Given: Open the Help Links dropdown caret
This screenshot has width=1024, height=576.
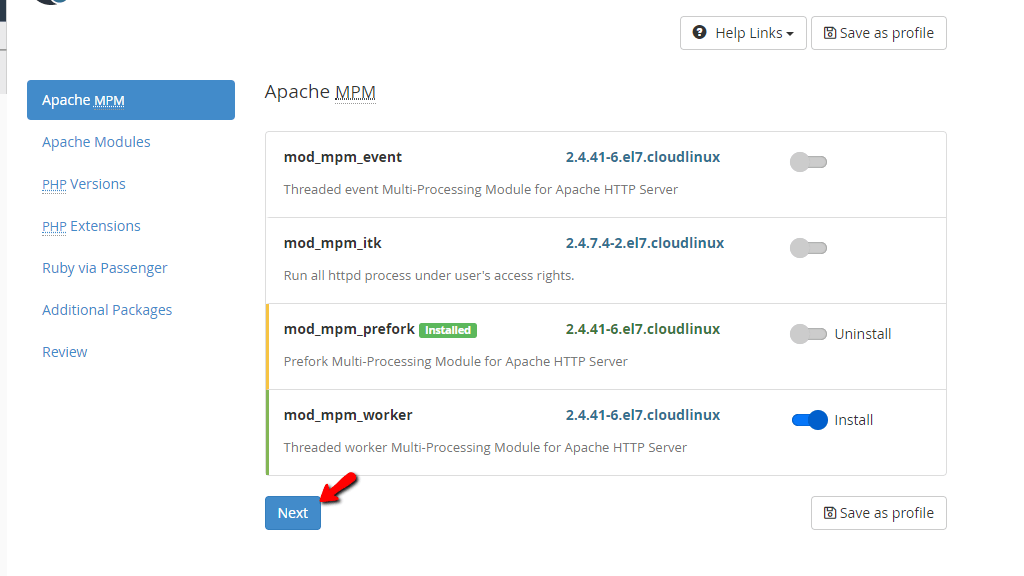Looking at the screenshot, I should [790, 33].
